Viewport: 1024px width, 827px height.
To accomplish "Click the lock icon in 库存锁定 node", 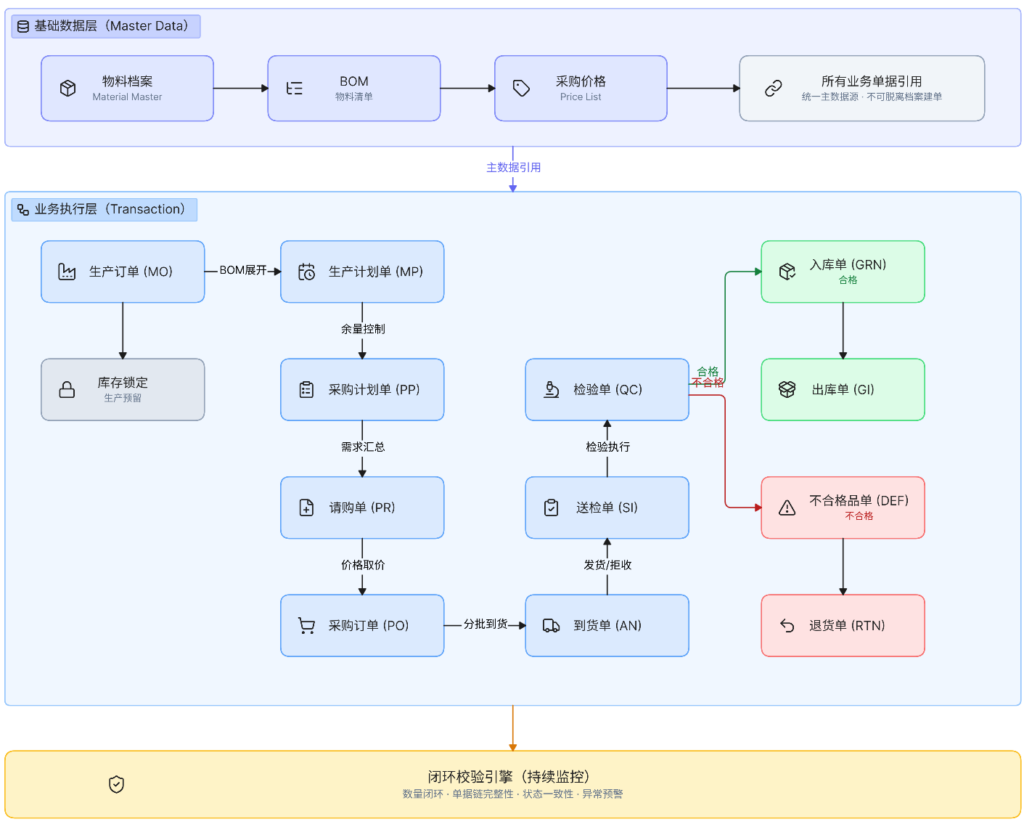I will (x=67, y=390).
